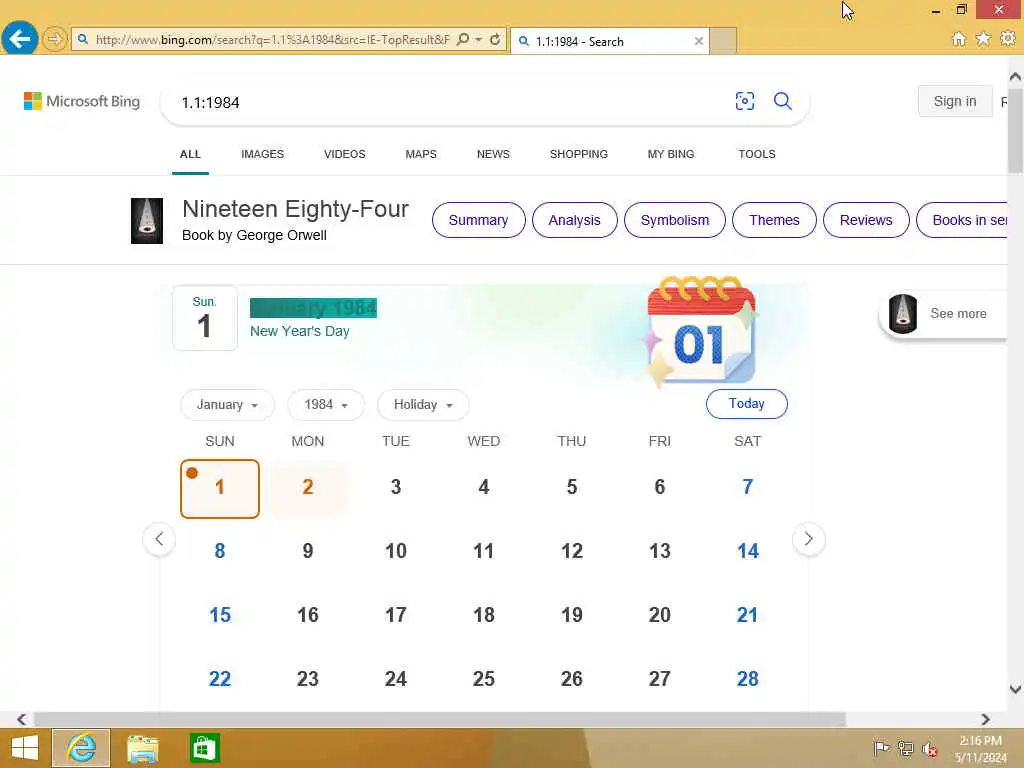Click the address bar search magnifier icon
This screenshot has height=768, width=1024.
(462, 40)
